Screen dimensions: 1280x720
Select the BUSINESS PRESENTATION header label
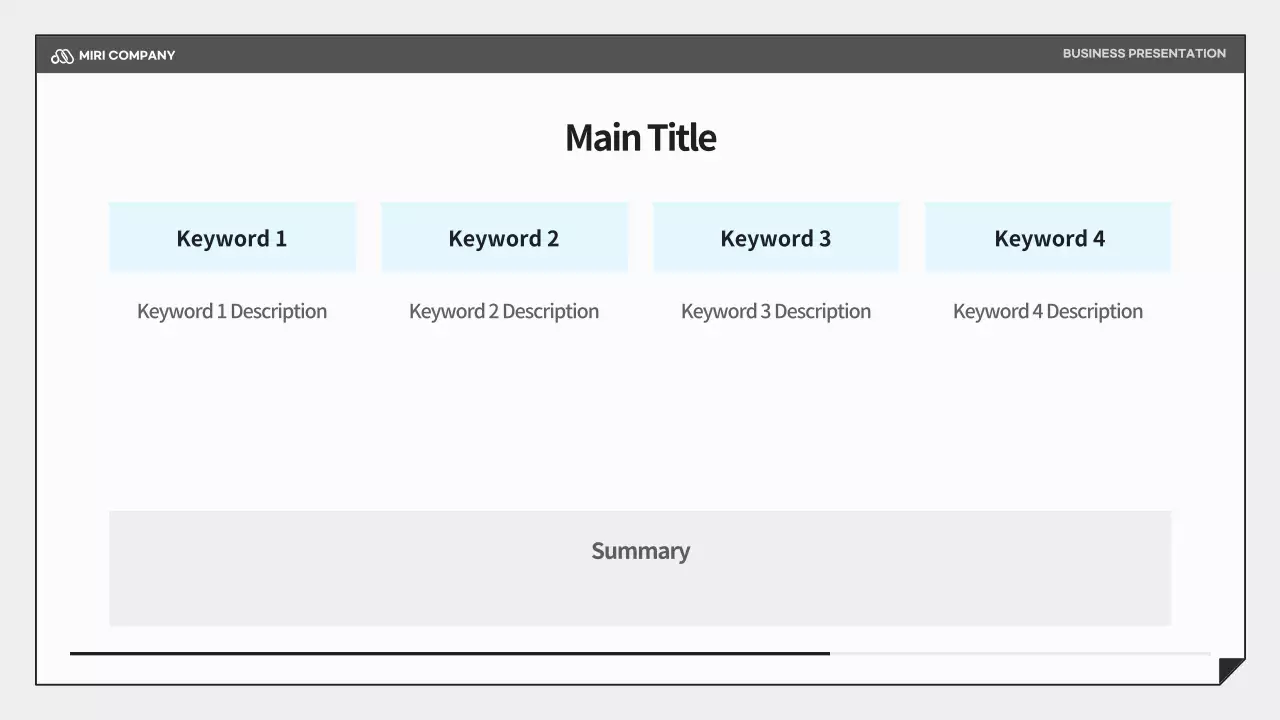1144,54
